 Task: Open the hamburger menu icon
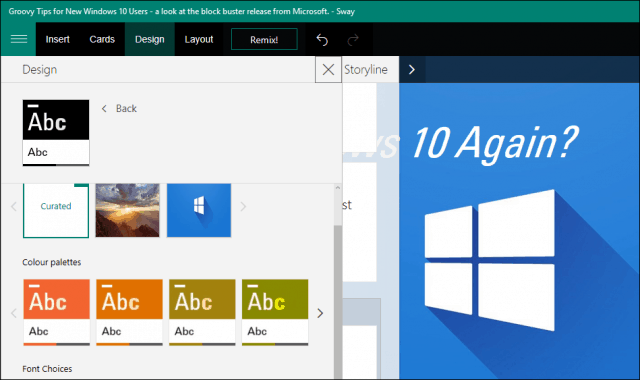19,39
